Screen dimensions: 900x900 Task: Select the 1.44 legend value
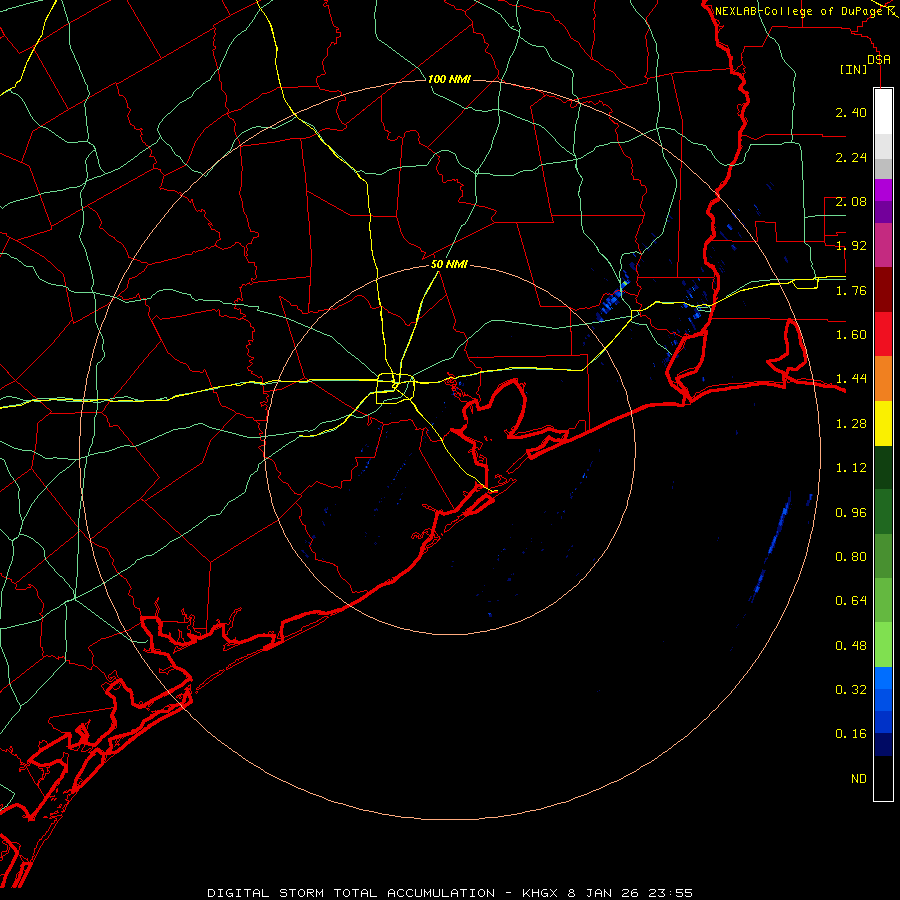pos(851,379)
